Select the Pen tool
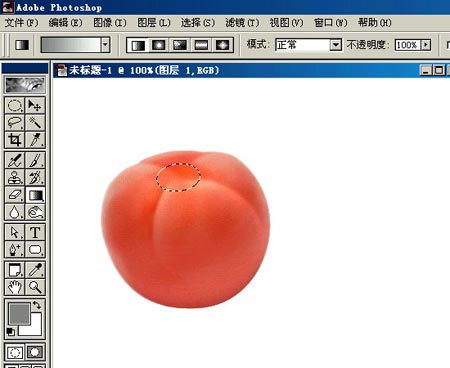This screenshot has height=368, width=450. 14,249
